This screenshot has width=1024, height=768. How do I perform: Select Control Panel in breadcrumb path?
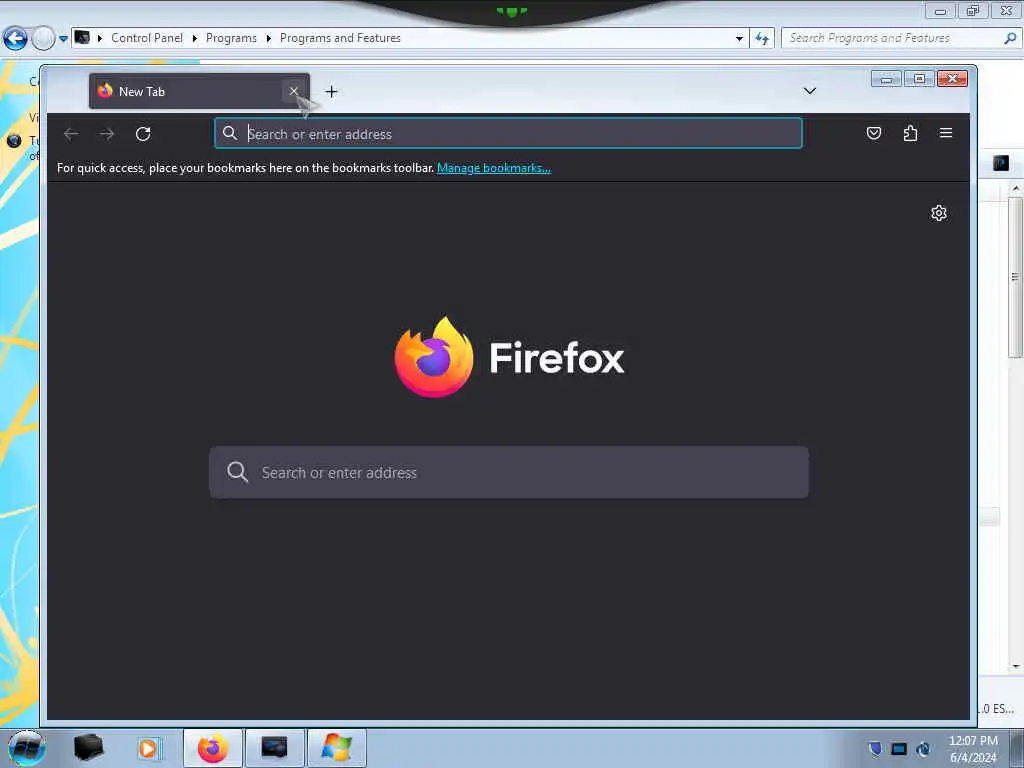click(147, 38)
